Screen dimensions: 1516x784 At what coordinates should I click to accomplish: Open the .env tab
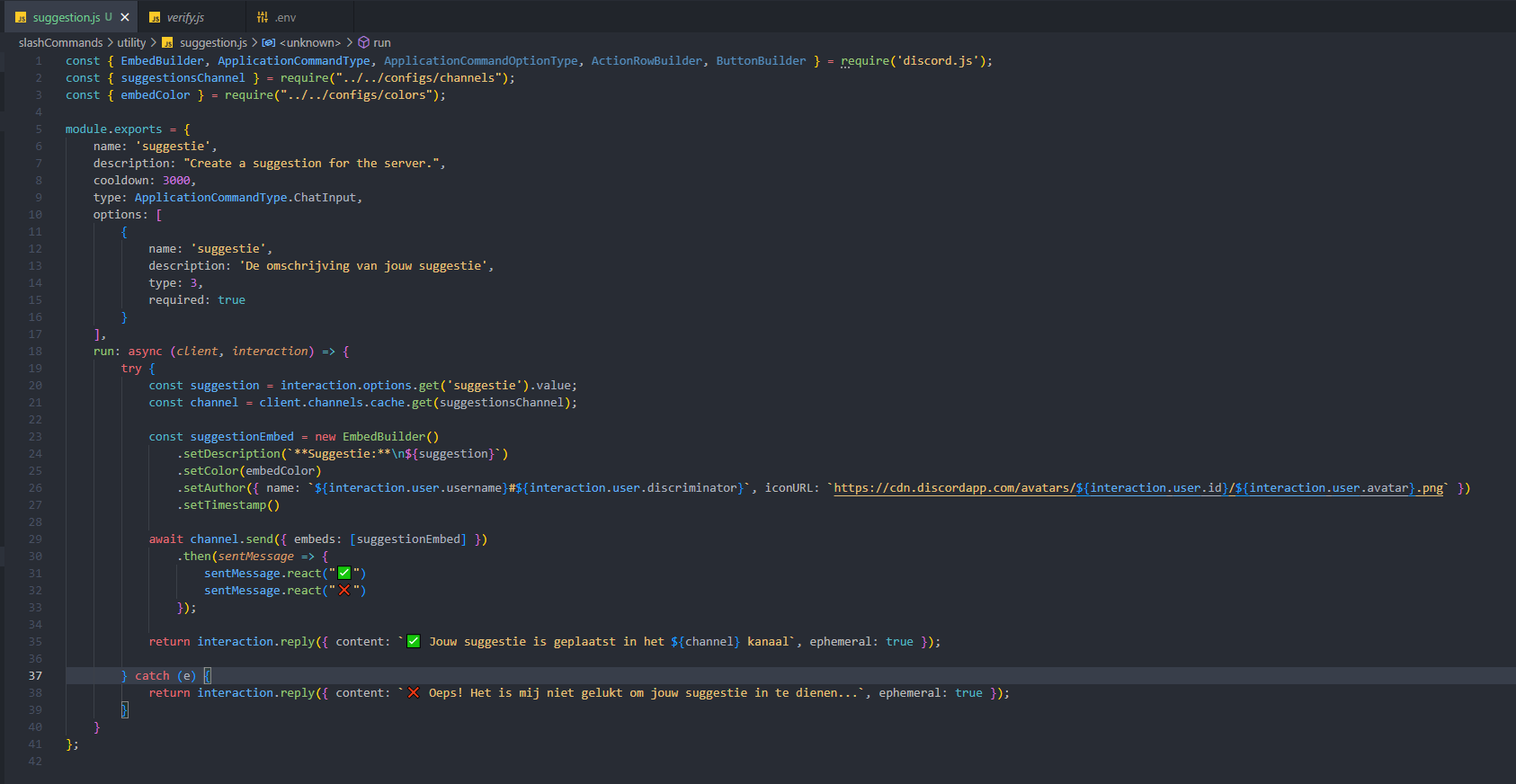[285, 17]
